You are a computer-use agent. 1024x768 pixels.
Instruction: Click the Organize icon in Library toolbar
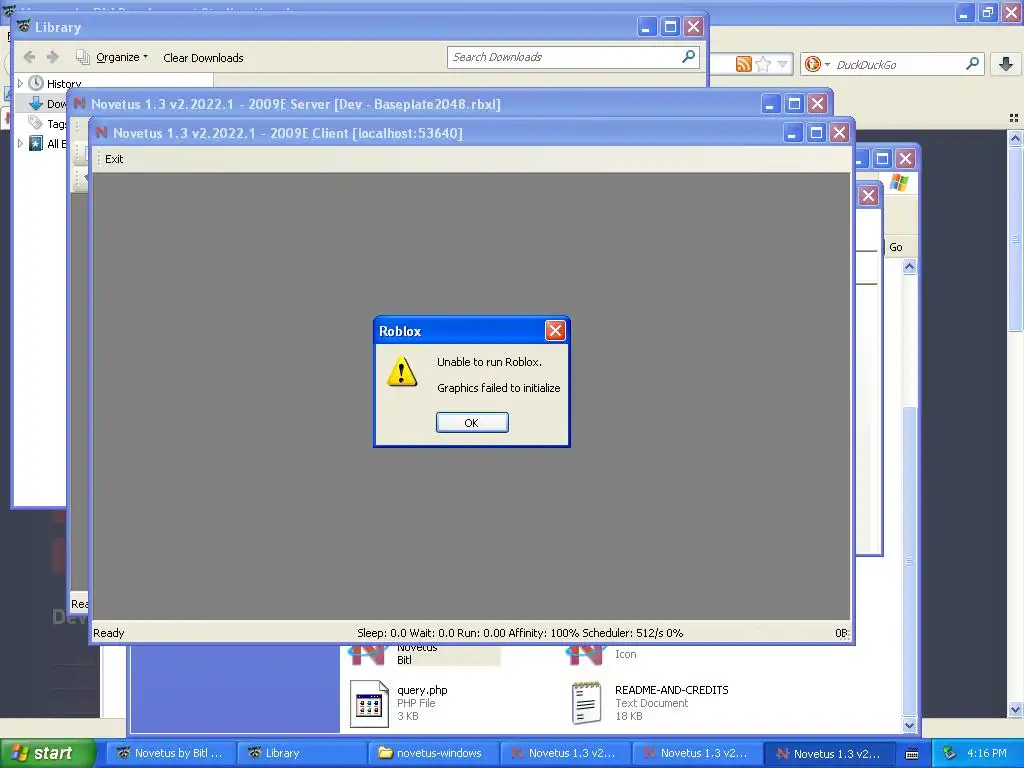point(83,57)
